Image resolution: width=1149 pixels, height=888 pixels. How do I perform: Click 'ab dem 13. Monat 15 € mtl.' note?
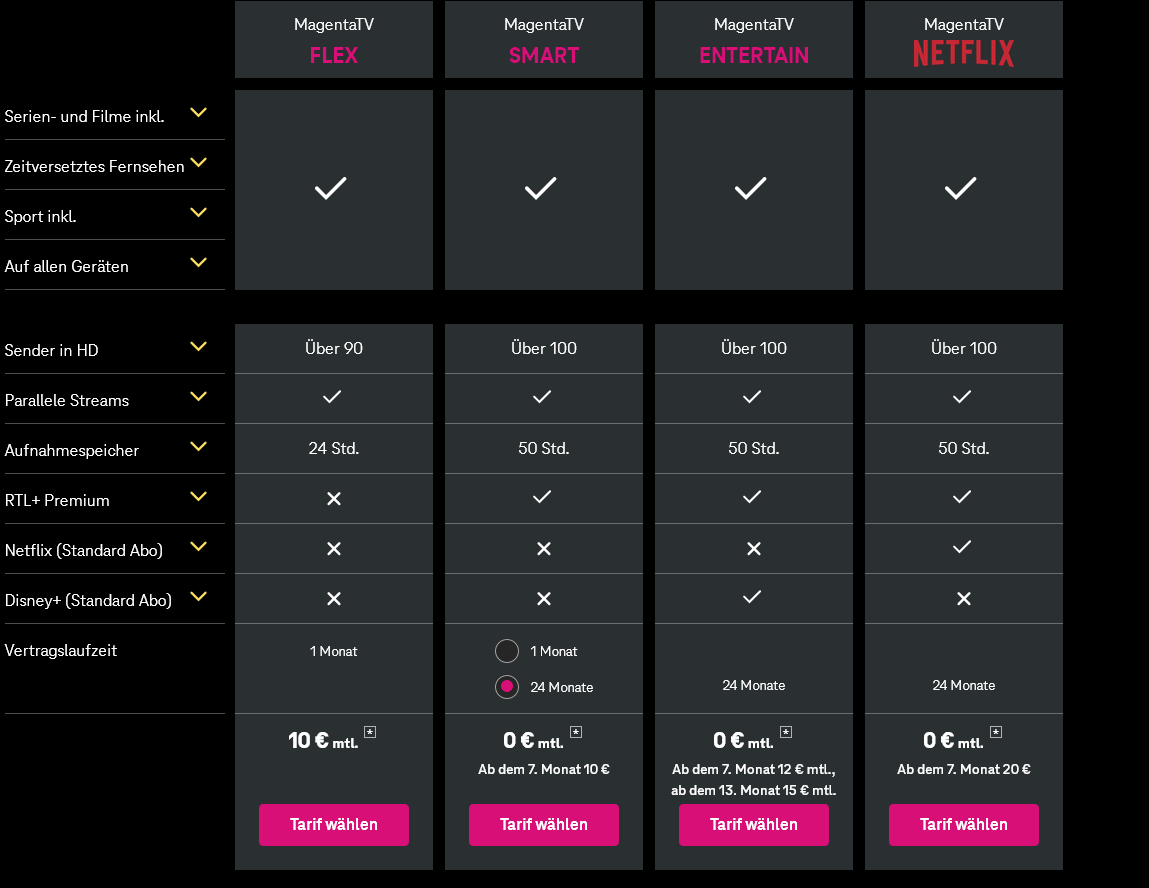(x=753, y=791)
